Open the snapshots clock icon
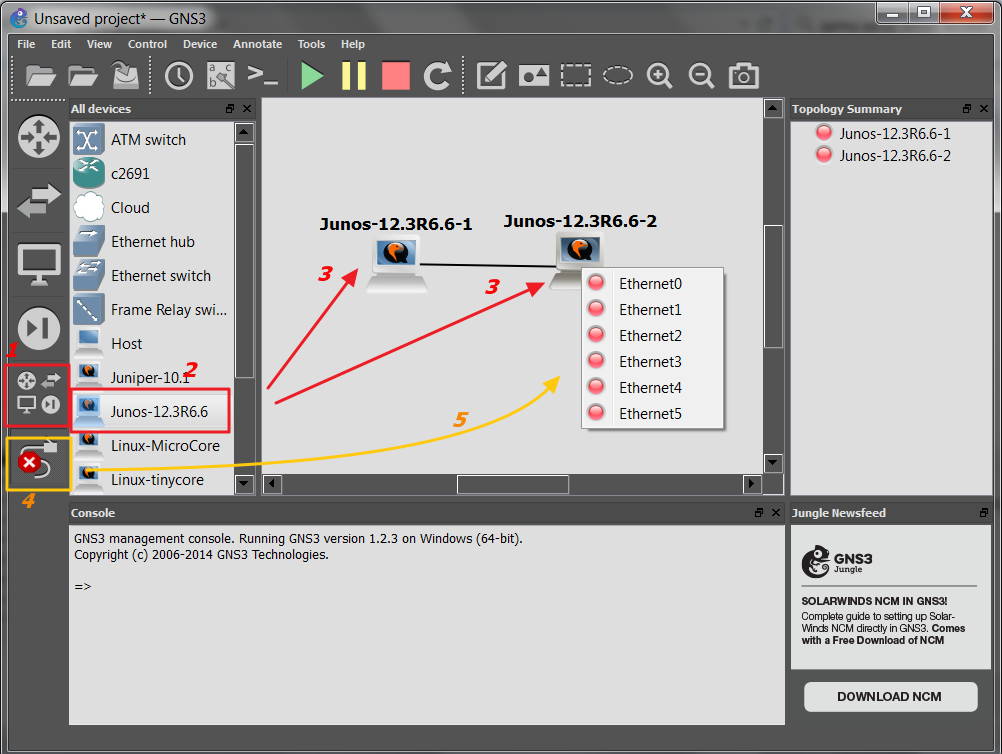The width and height of the screenshot is (1002, 754). (x=179, y=75)
